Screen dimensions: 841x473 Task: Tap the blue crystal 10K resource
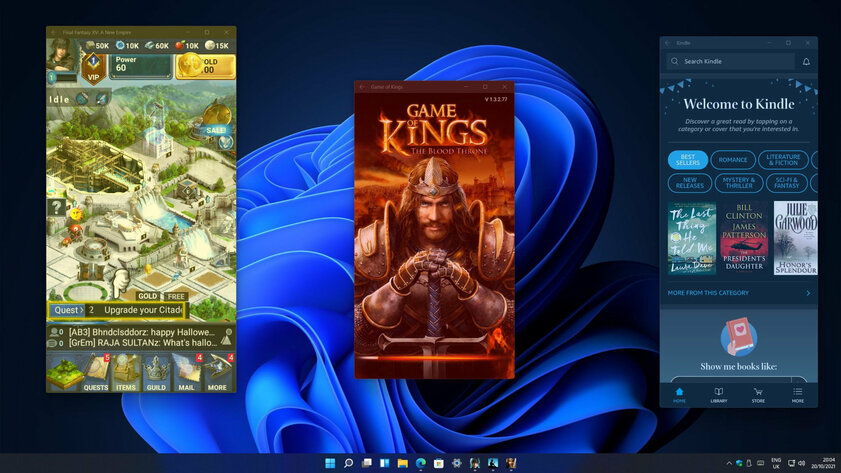128,46
